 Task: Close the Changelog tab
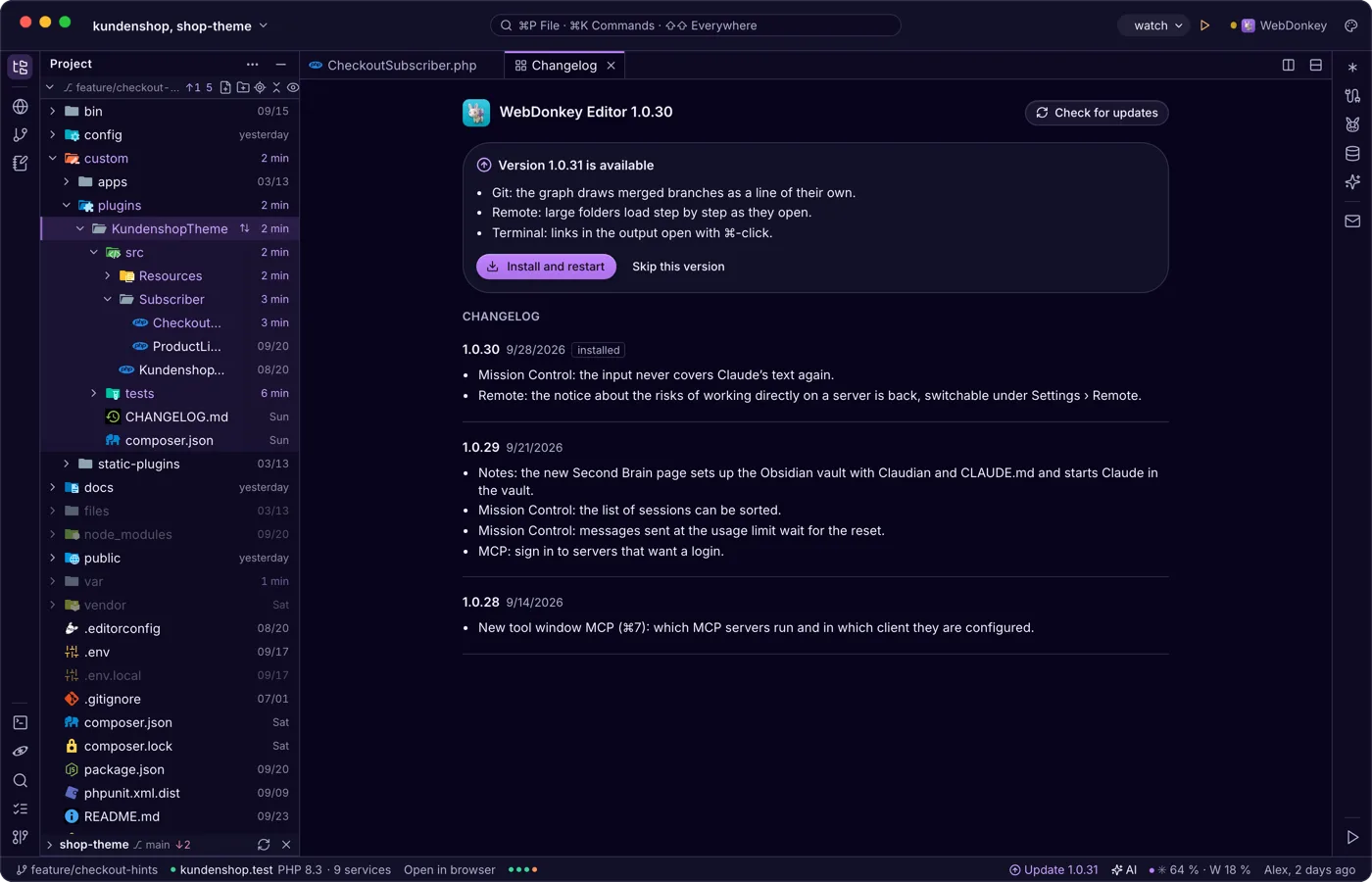611,66
